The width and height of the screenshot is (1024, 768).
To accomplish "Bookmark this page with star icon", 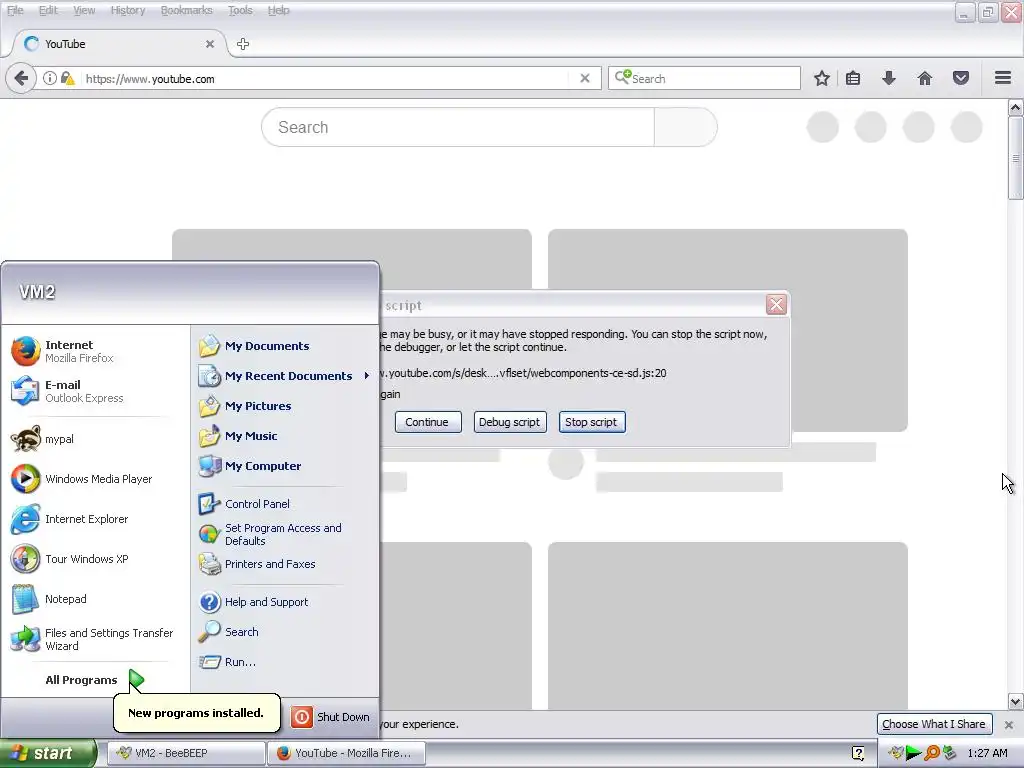I will [822, 78].
